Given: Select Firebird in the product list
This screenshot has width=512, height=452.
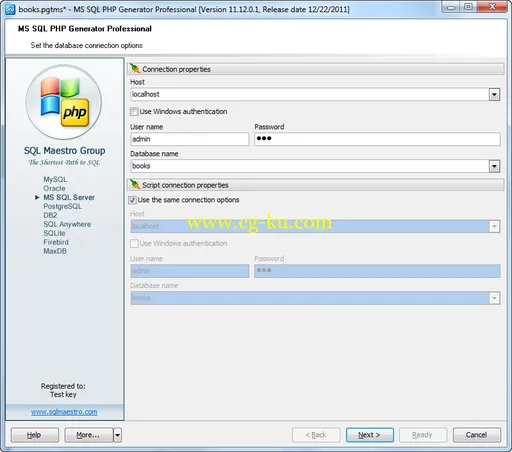Looking at the screenshot, I should 56,242.
